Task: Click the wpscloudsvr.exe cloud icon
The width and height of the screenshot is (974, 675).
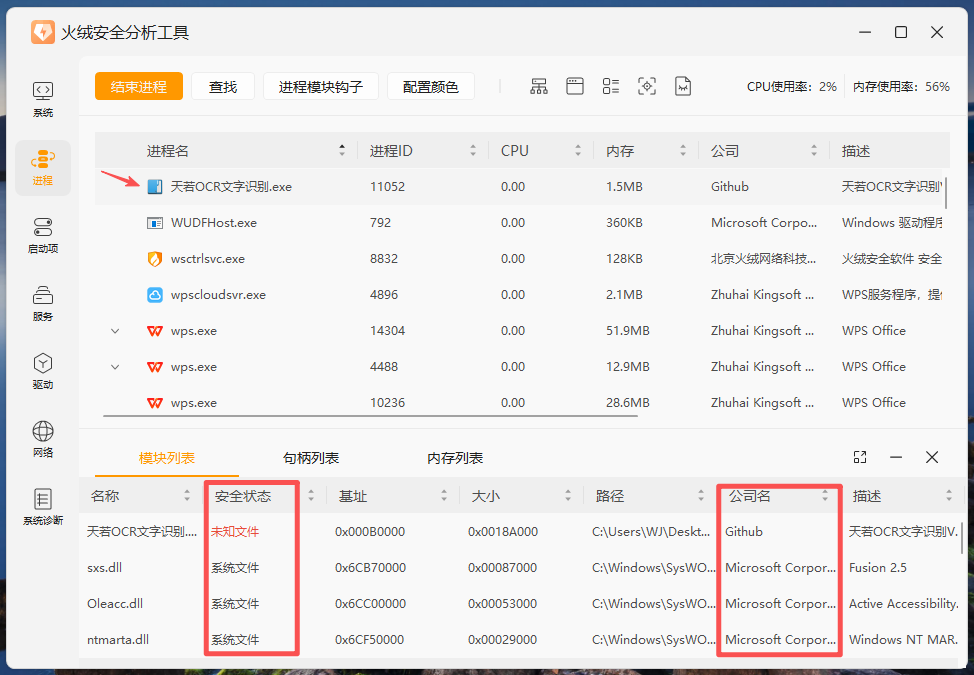Action: (155, 294)
